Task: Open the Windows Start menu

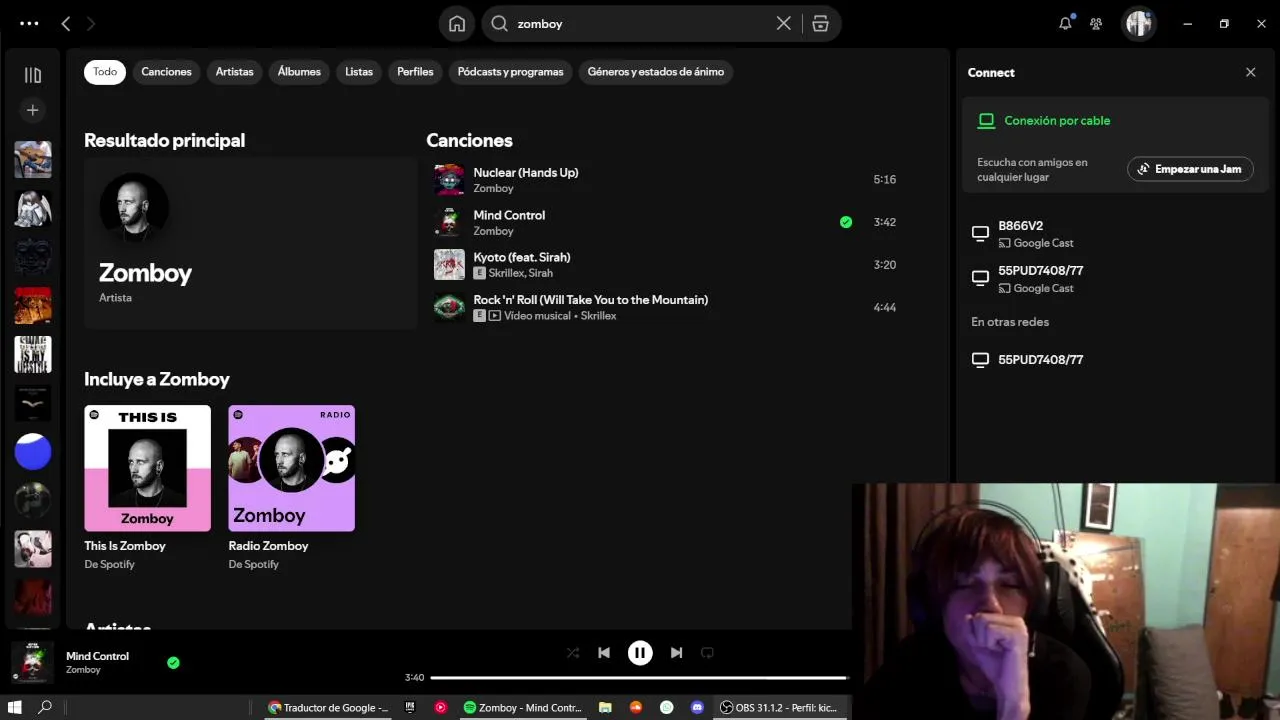Action: pos(15,707)
